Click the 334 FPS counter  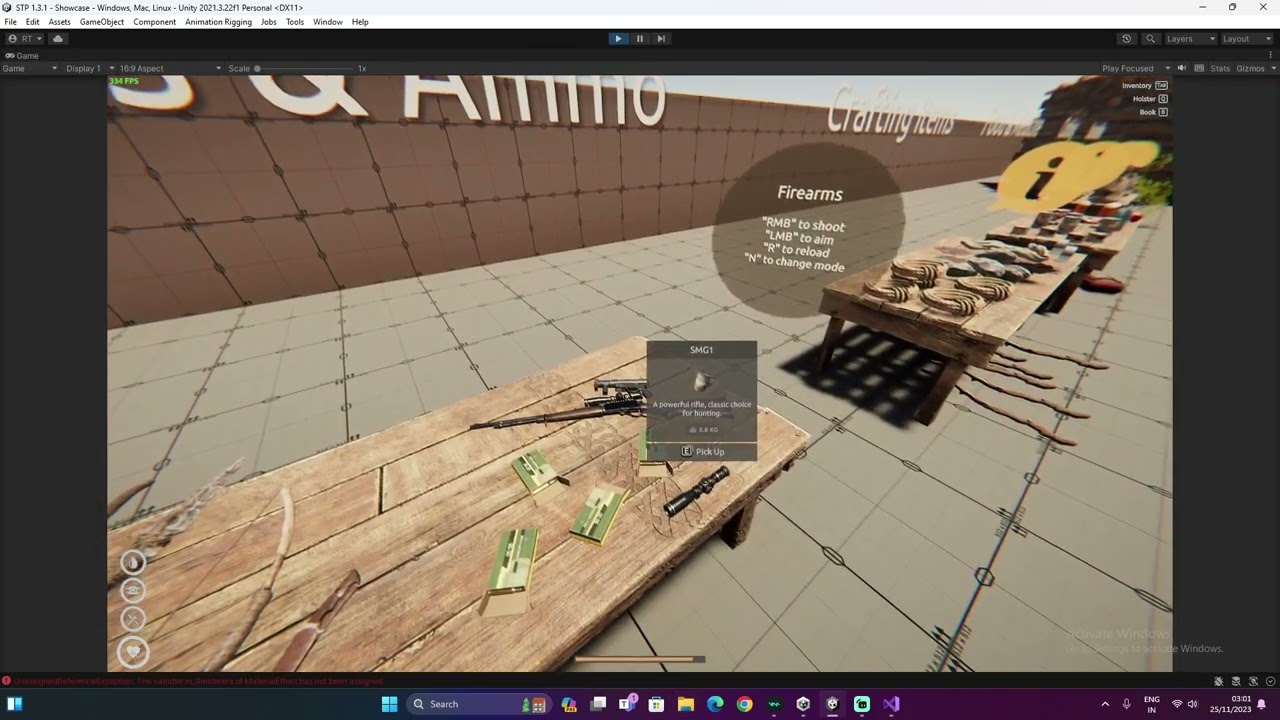point(124,81)
